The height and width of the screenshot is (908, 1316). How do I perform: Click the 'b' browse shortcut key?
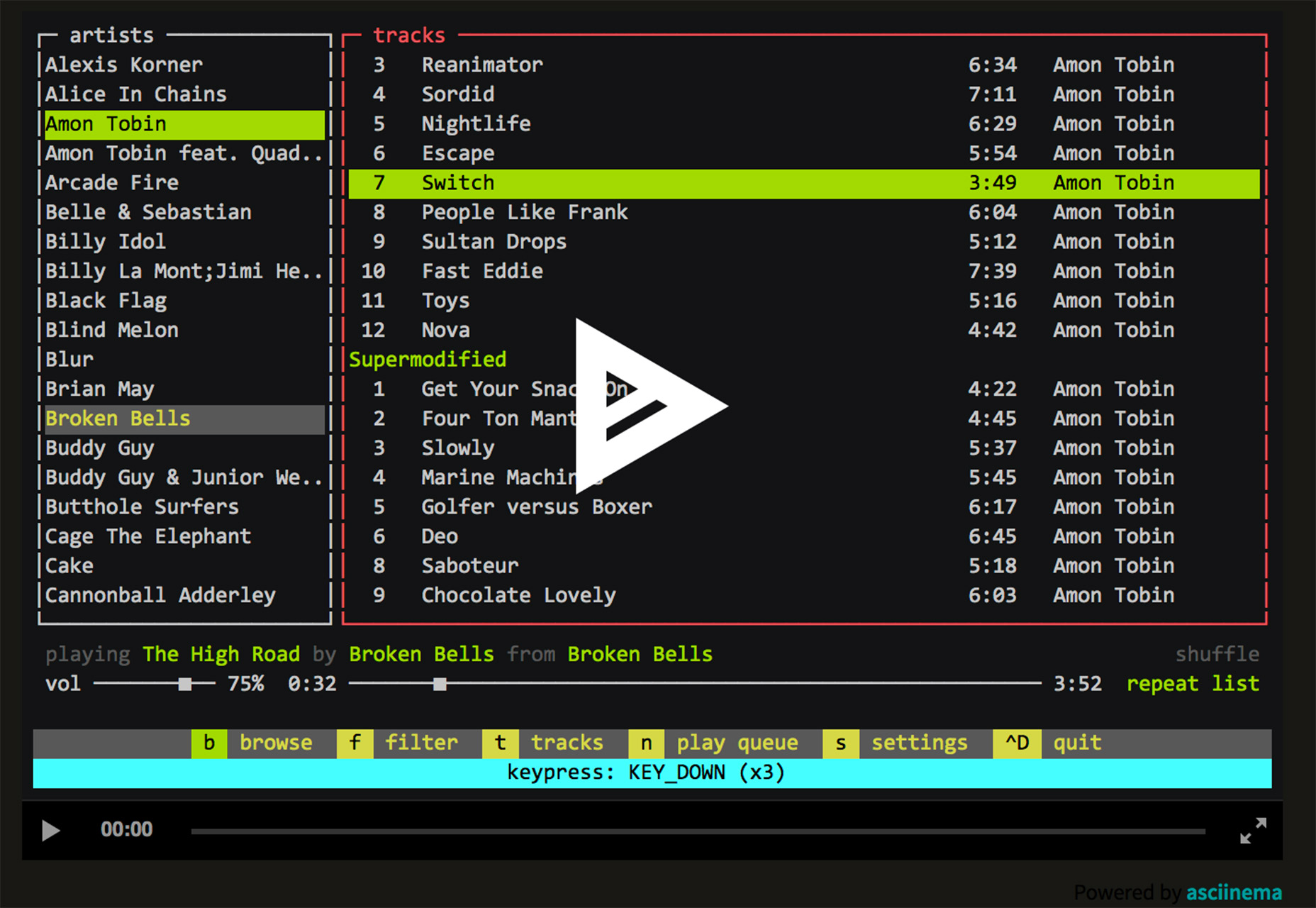209,743
